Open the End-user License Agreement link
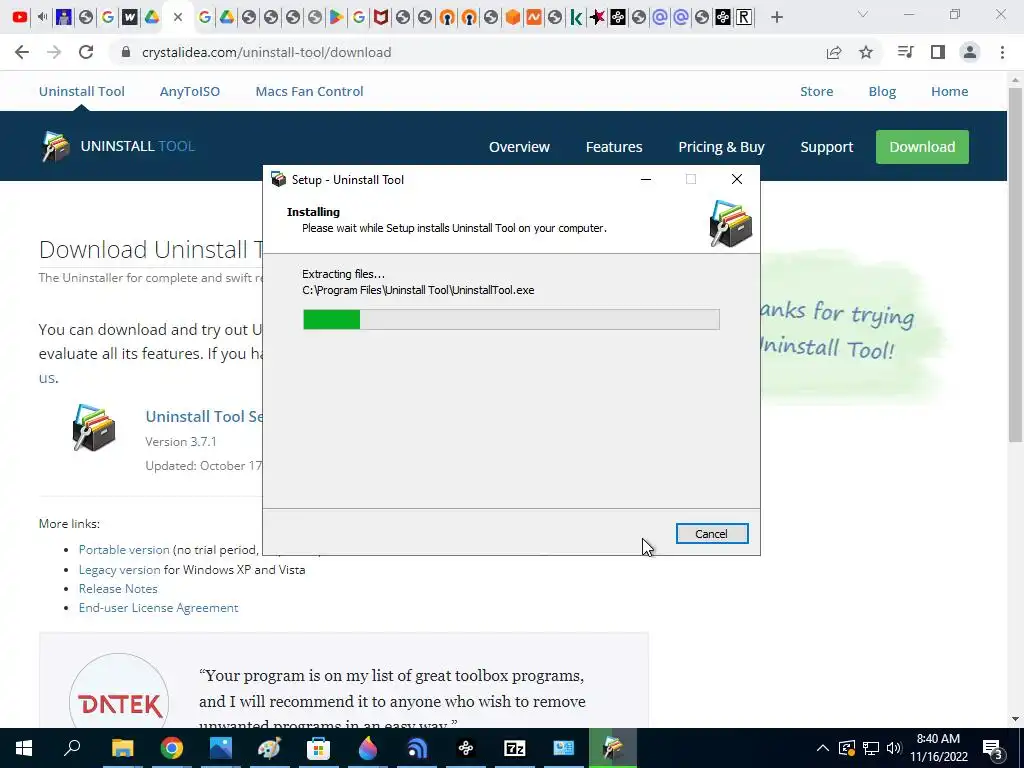 point(159,607)
